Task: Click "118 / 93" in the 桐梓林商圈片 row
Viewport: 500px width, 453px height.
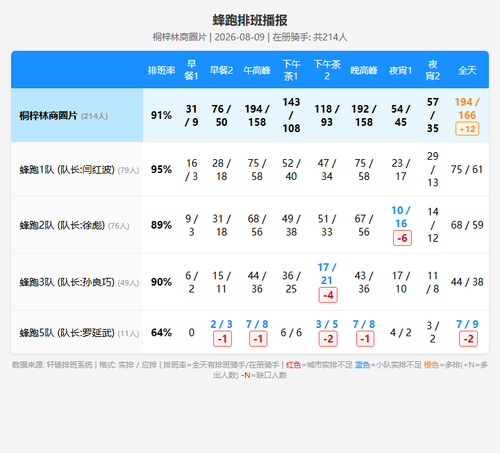Action: 327,115
